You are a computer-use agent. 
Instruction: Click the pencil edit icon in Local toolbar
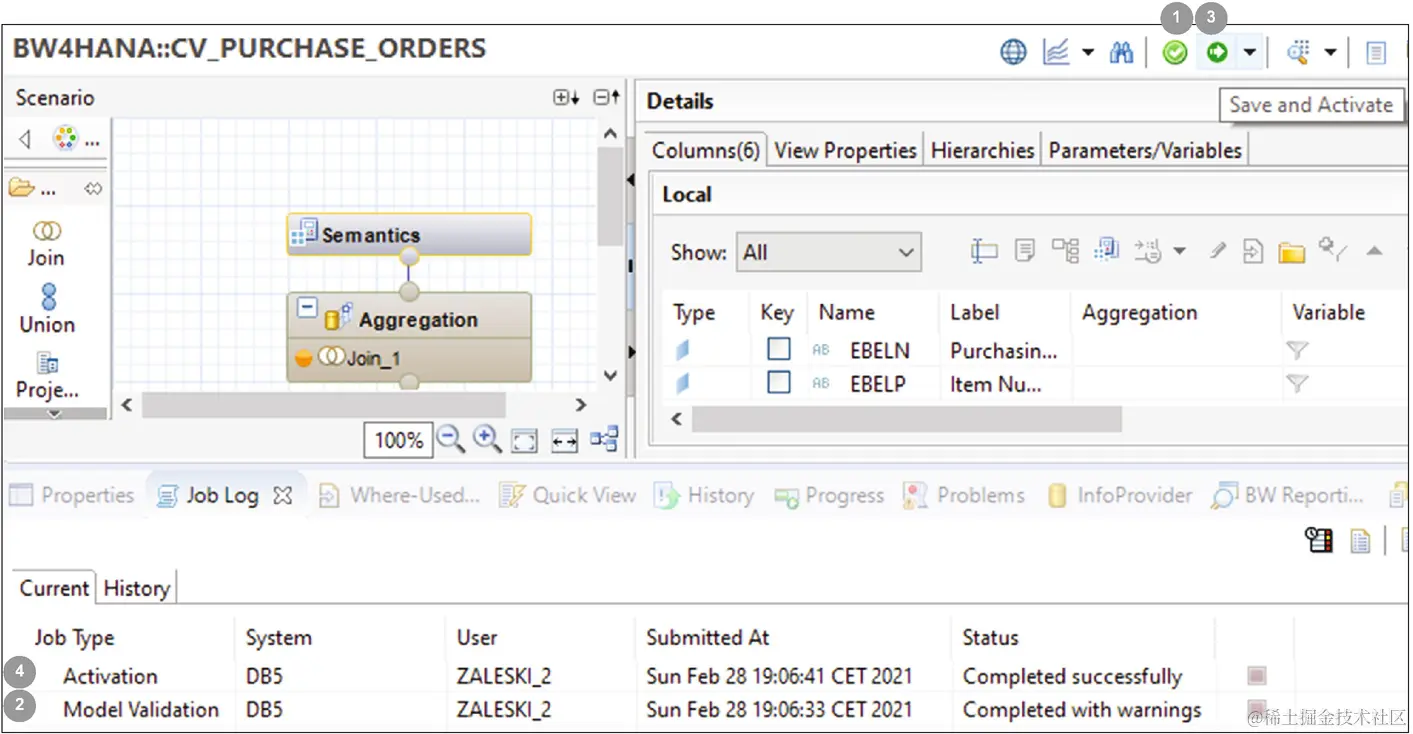(1217, 251)
